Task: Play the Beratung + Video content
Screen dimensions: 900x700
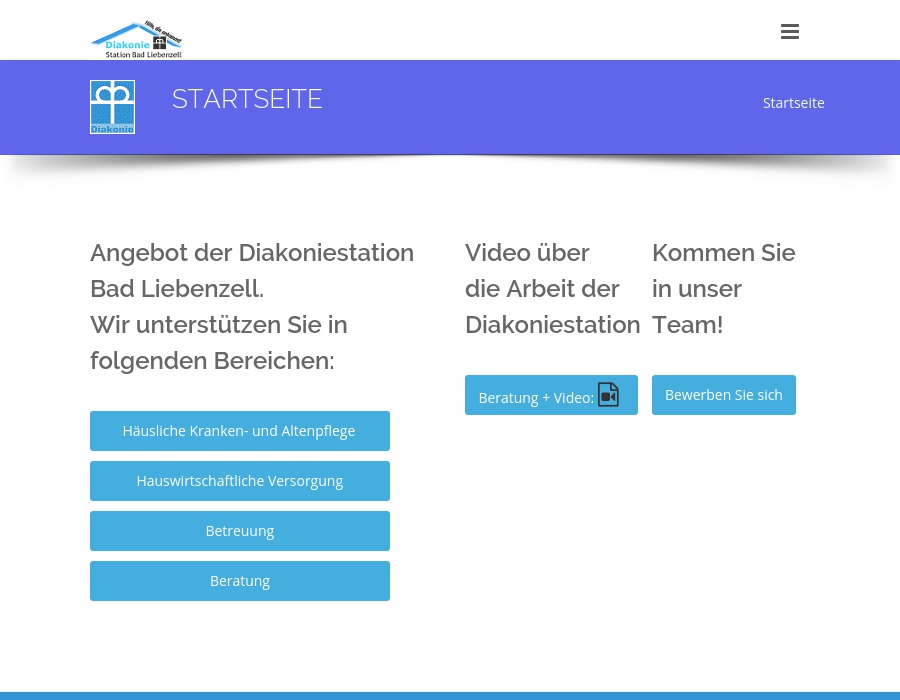Action: click(x=551, y=395)
